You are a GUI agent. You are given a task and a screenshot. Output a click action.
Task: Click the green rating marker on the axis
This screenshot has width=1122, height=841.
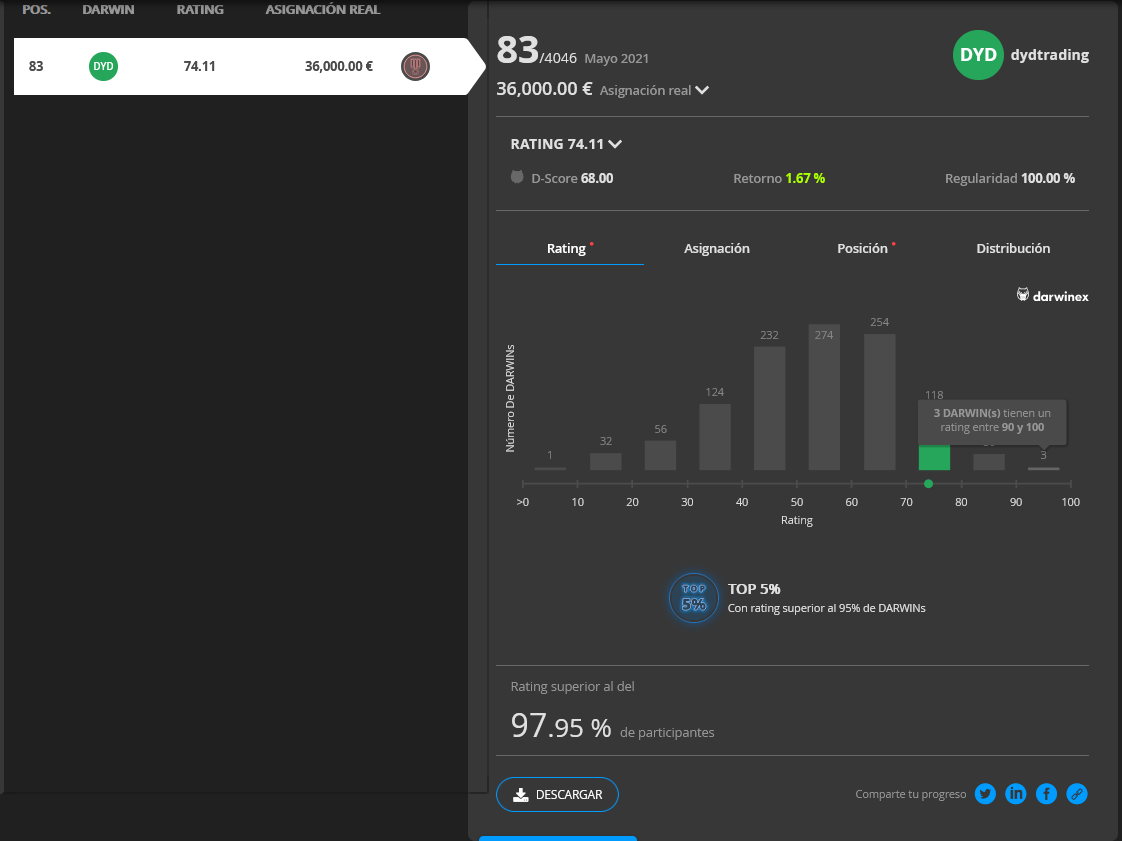(928, 484)
